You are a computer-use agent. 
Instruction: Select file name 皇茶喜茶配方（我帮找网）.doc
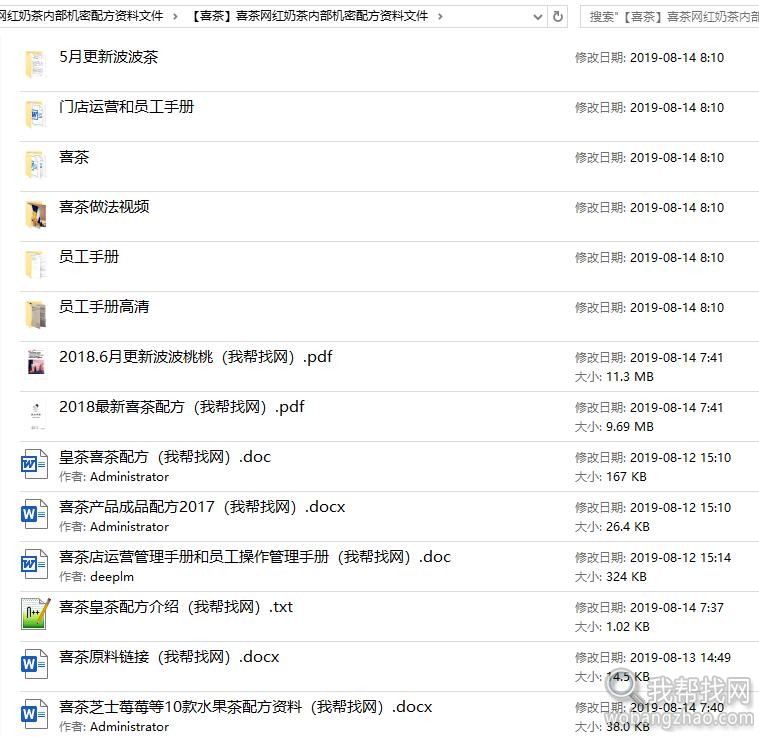pos(165,457)
